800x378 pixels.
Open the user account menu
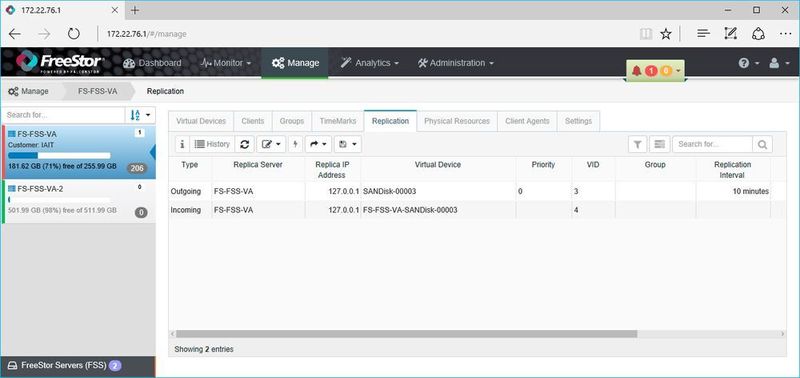[779, 63]
